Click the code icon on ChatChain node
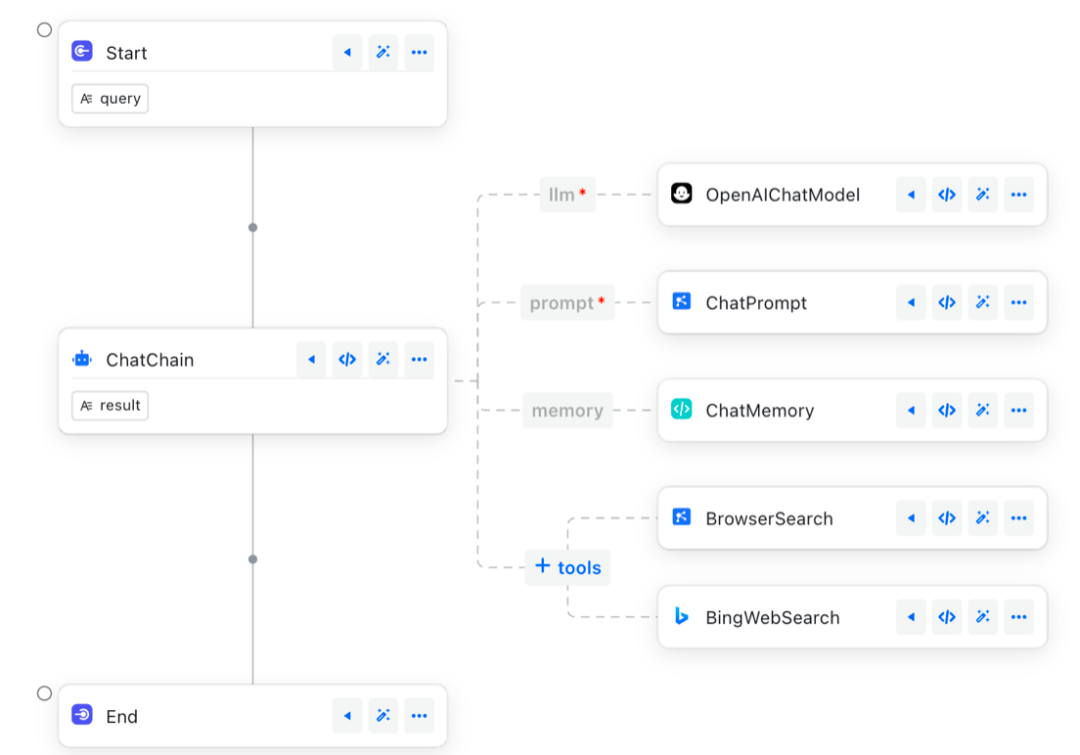 (347, 360)
